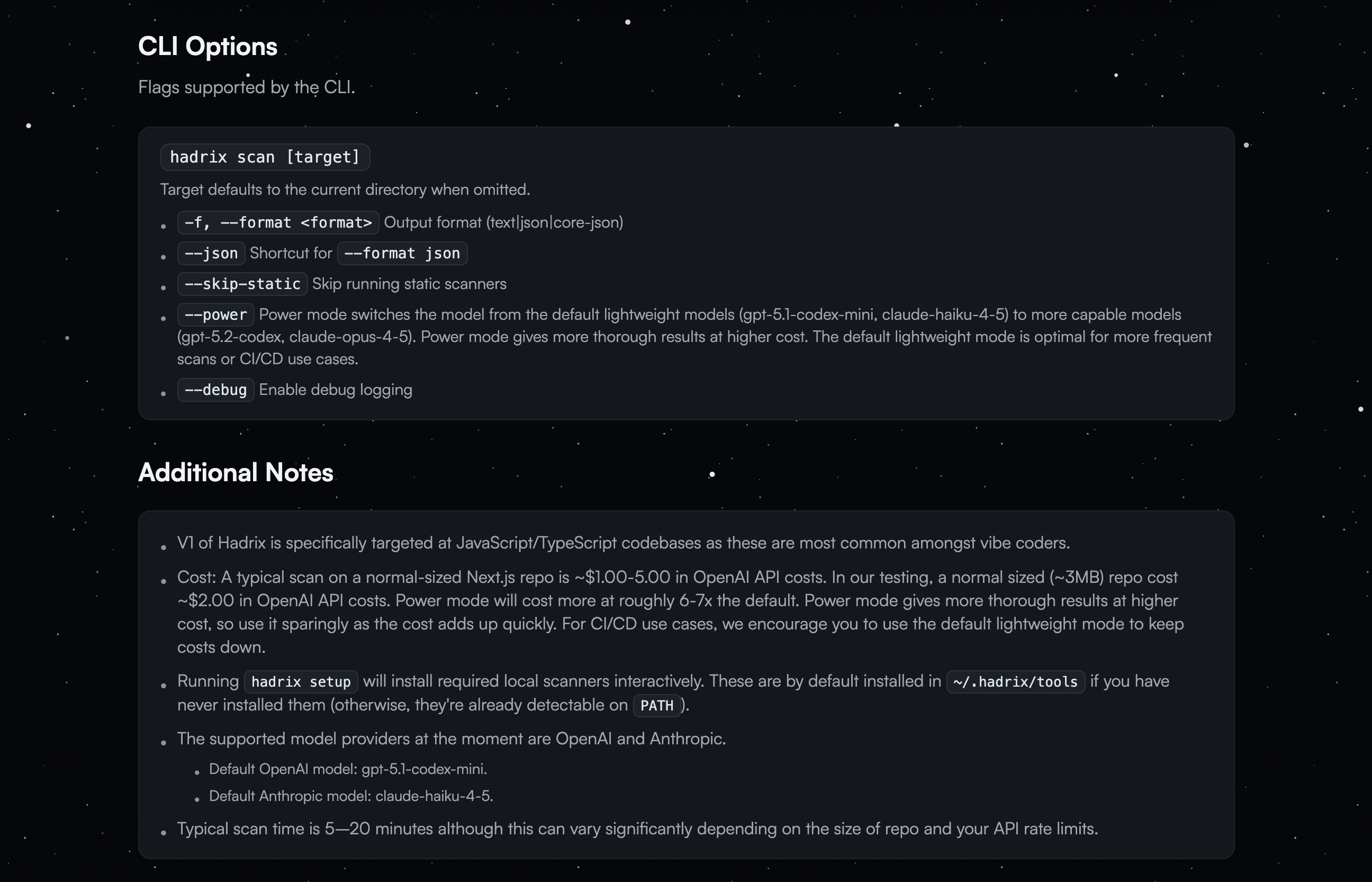Click the "--format json" code chip
1372x882 pixels.
pos(402,253)
